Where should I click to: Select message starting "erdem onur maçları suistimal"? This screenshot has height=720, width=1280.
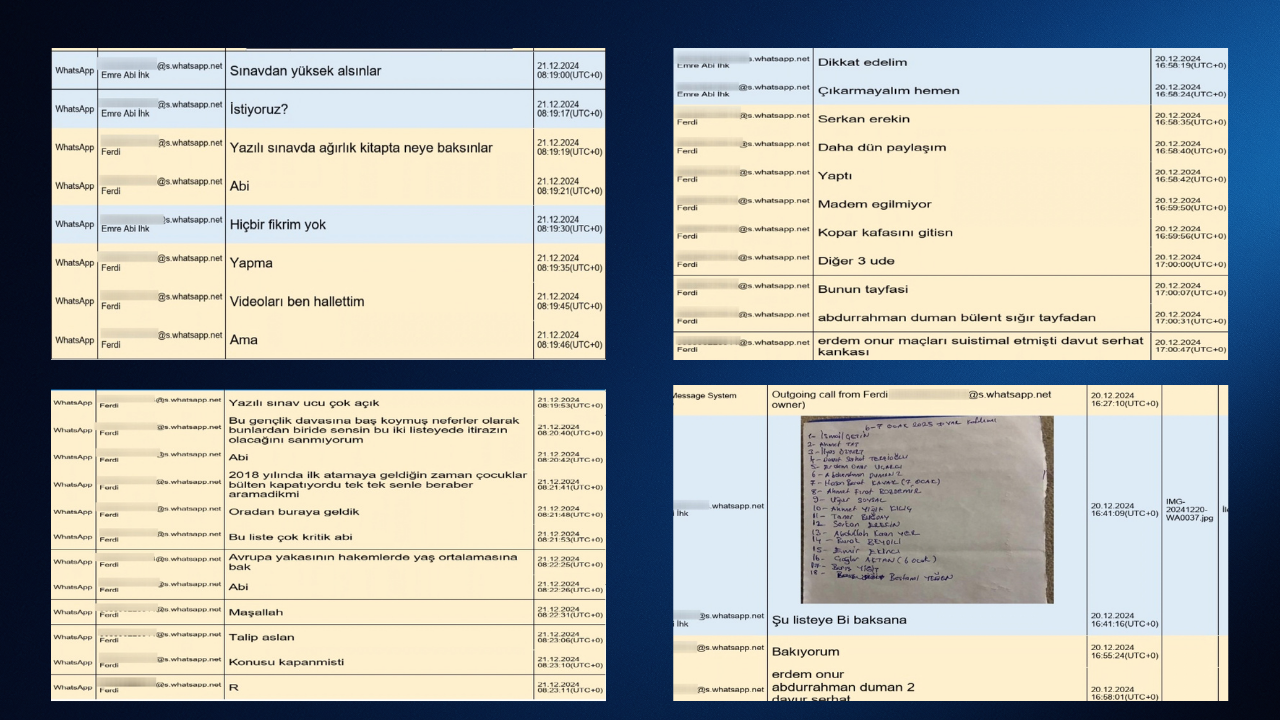(x=981, y=346)
